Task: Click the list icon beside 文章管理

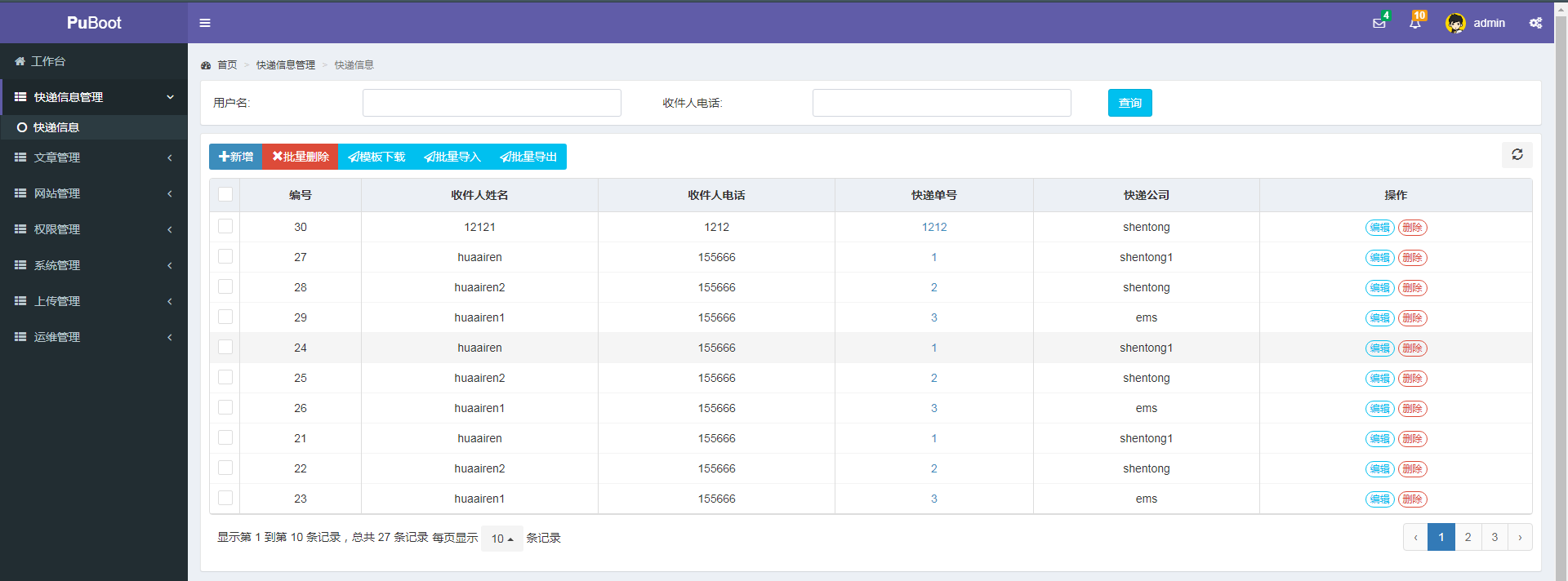Action: [x=20, y=157]
